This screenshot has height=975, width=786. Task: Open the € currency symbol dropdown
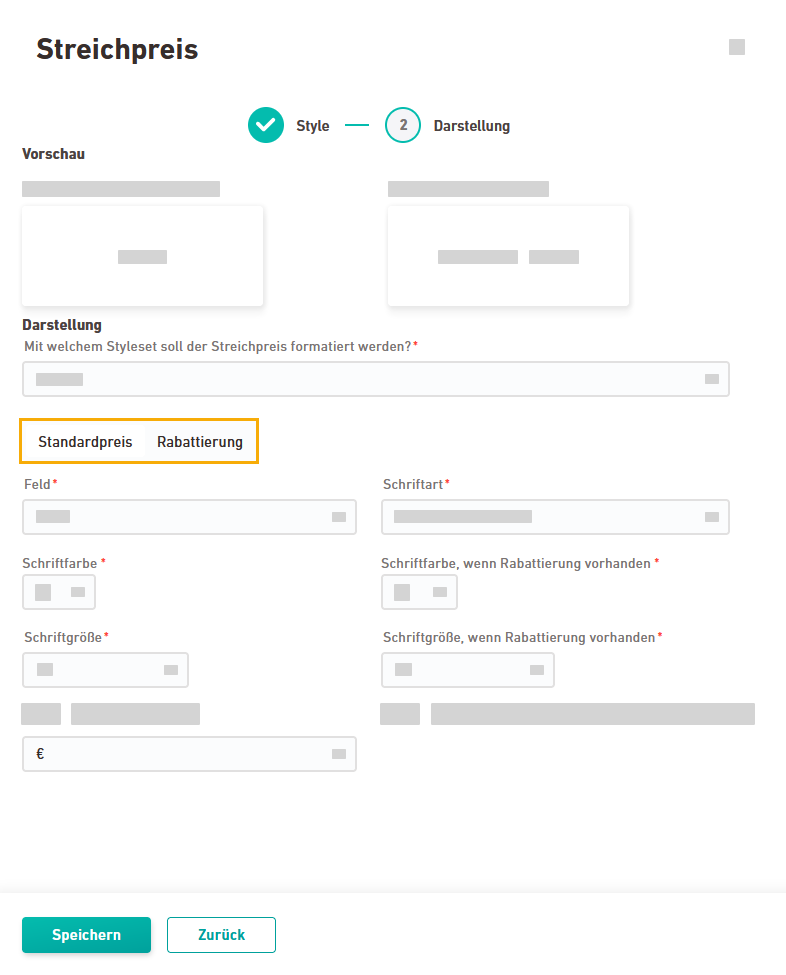point(339,754)
